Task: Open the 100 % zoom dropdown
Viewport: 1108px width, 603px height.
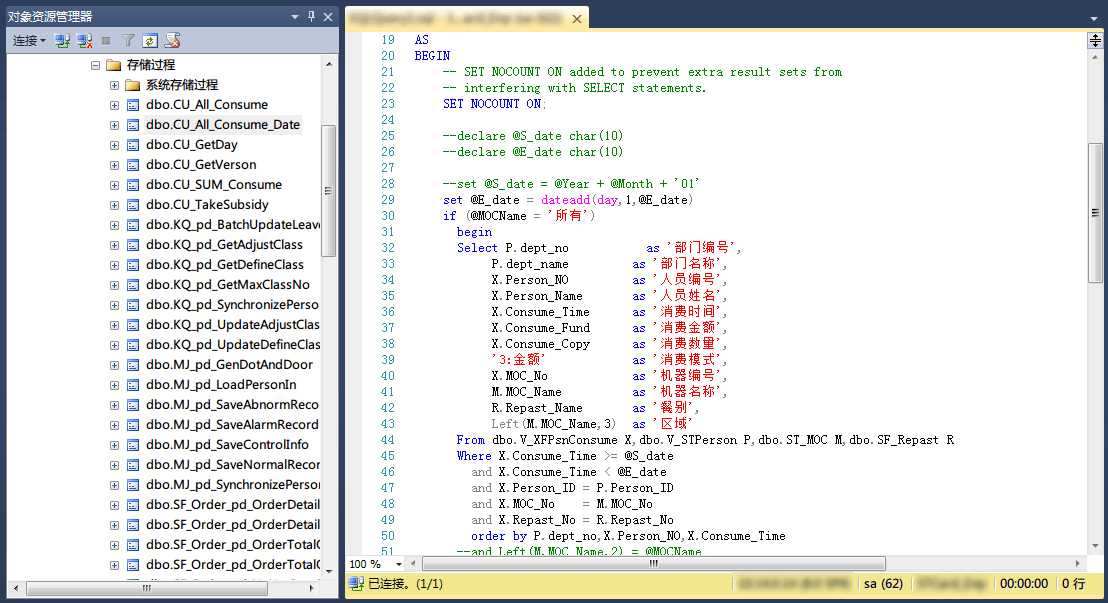Action: [x=399, y=564]
